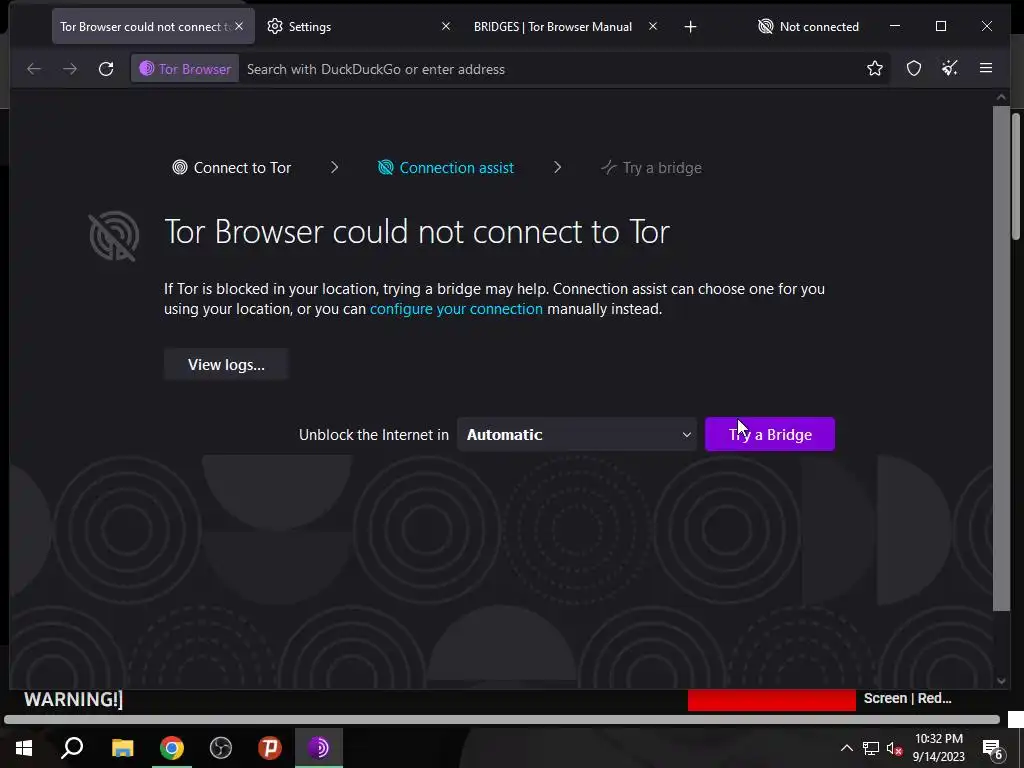Viewport: 1024px width, 768px height.
Task: Go back with the back arrow
Action: 34,69
